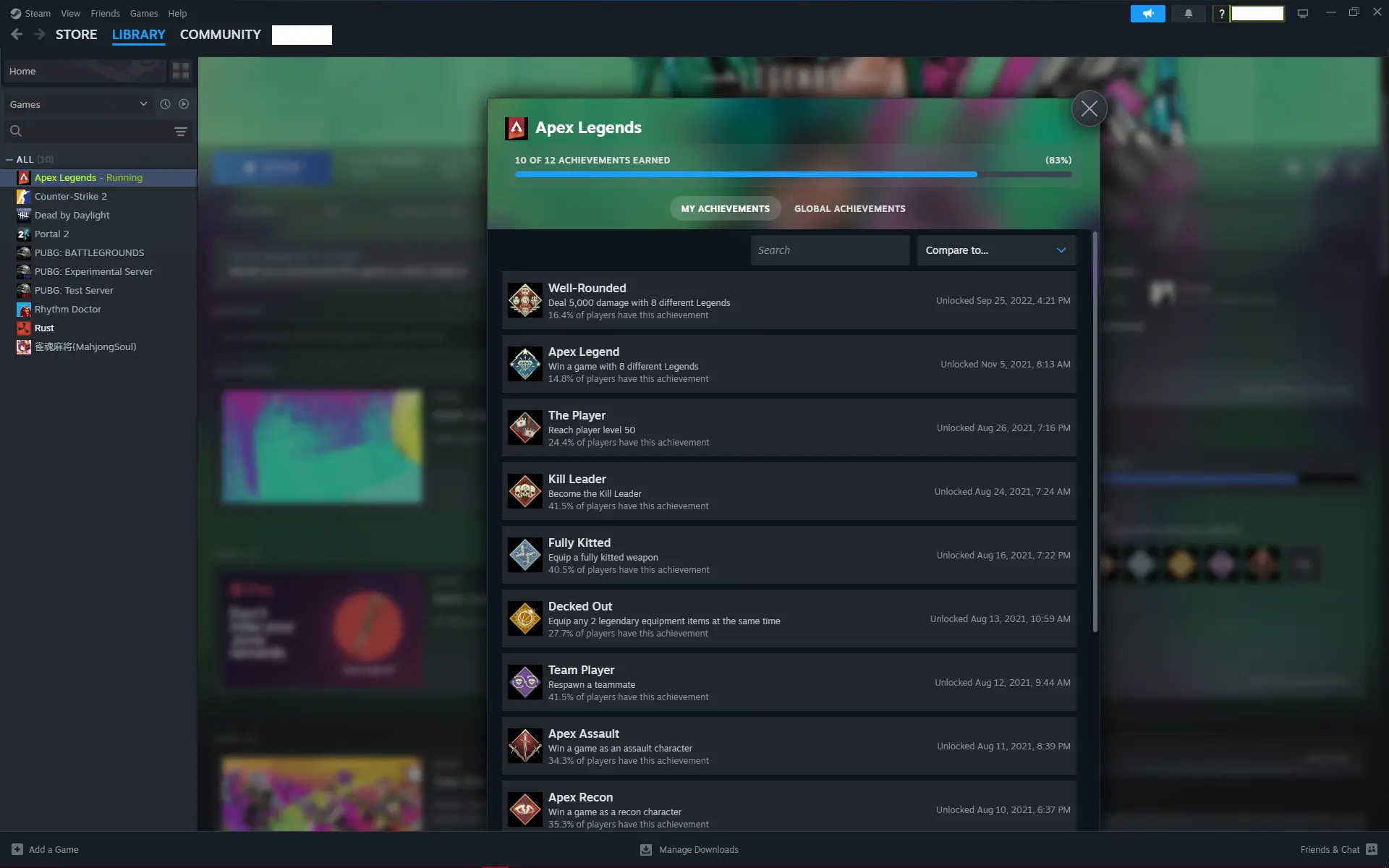This screenshot has height=868, width=1389.
Task: Open the Friends menu in the menu bar
Action: (x=105, y=13)
